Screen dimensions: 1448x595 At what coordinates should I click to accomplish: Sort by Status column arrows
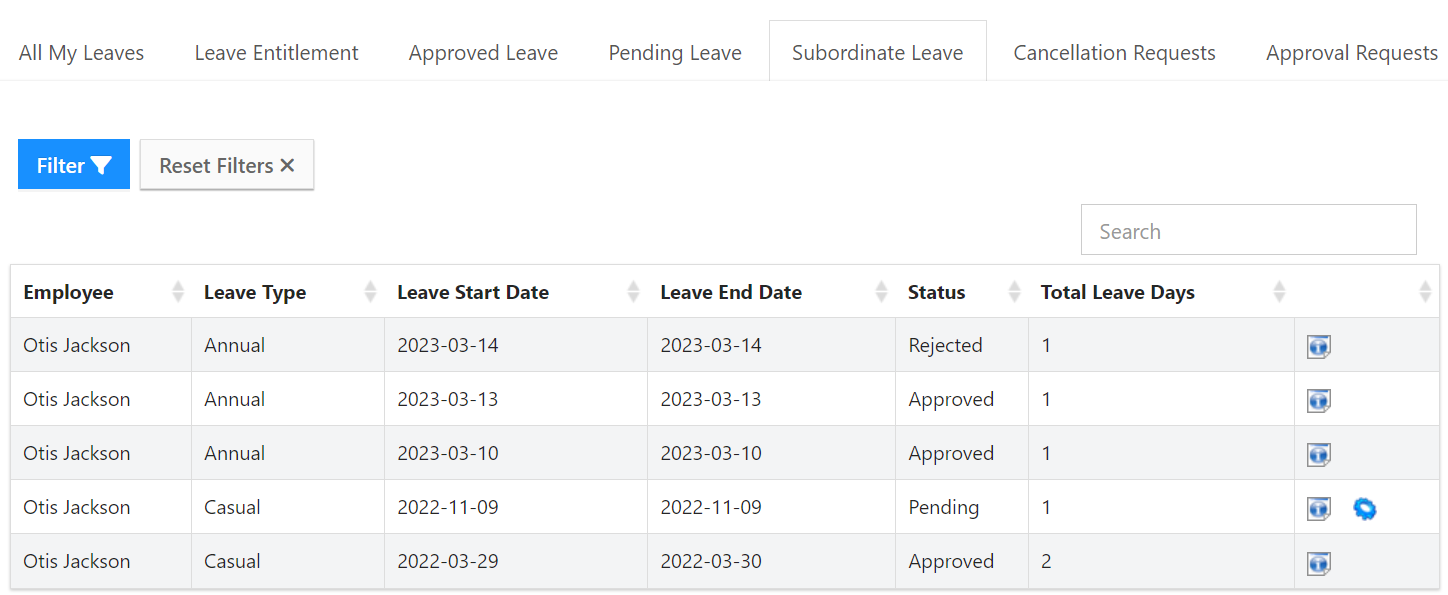tap(1015, 292)
